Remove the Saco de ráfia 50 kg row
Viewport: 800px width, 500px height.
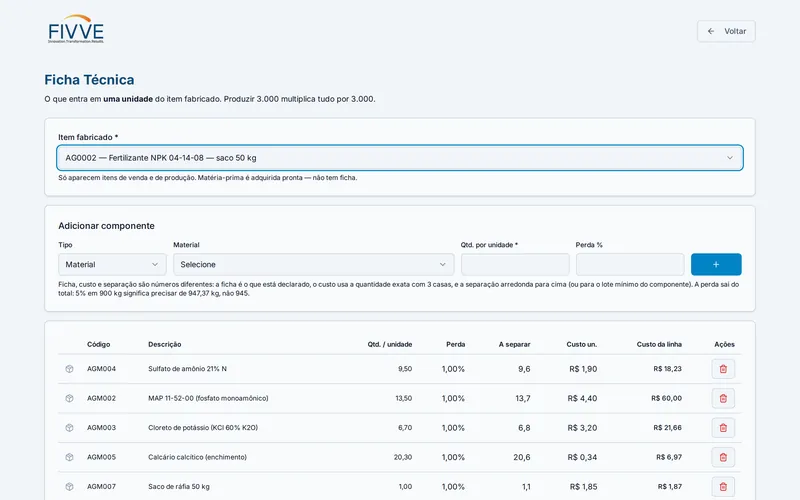pyautogui.click(x=723, y=487)
